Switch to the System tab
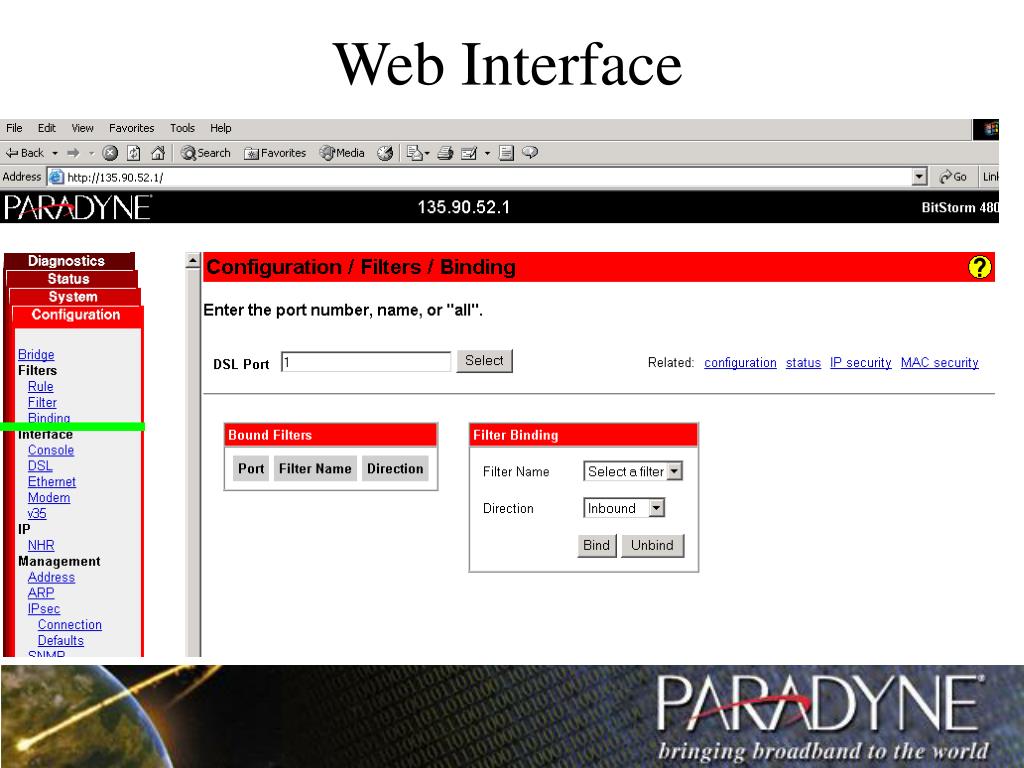This screenshot has width=1024, height=768. (x=74, y=296)
